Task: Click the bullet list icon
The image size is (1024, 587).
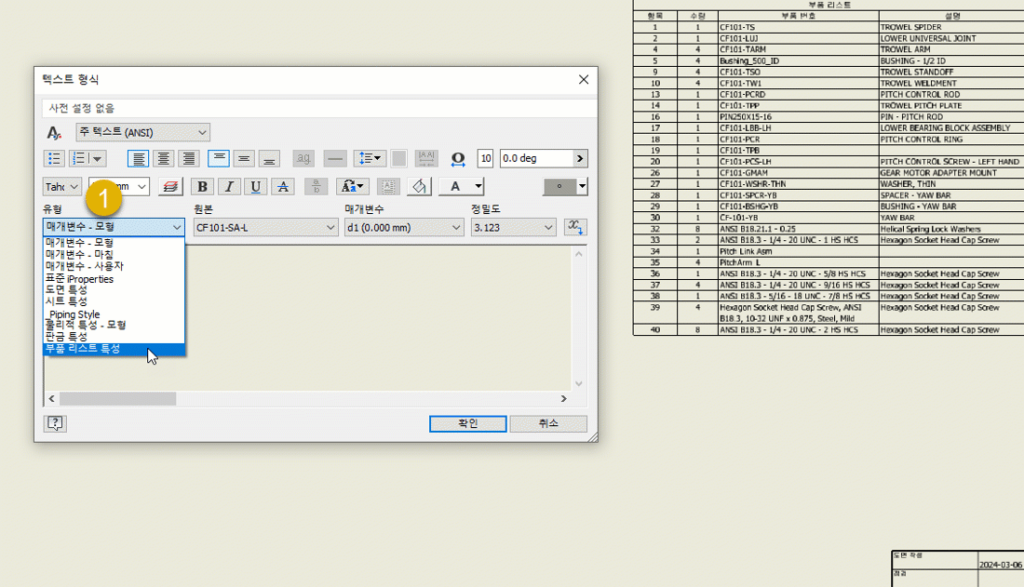Action: coord(54,159)
